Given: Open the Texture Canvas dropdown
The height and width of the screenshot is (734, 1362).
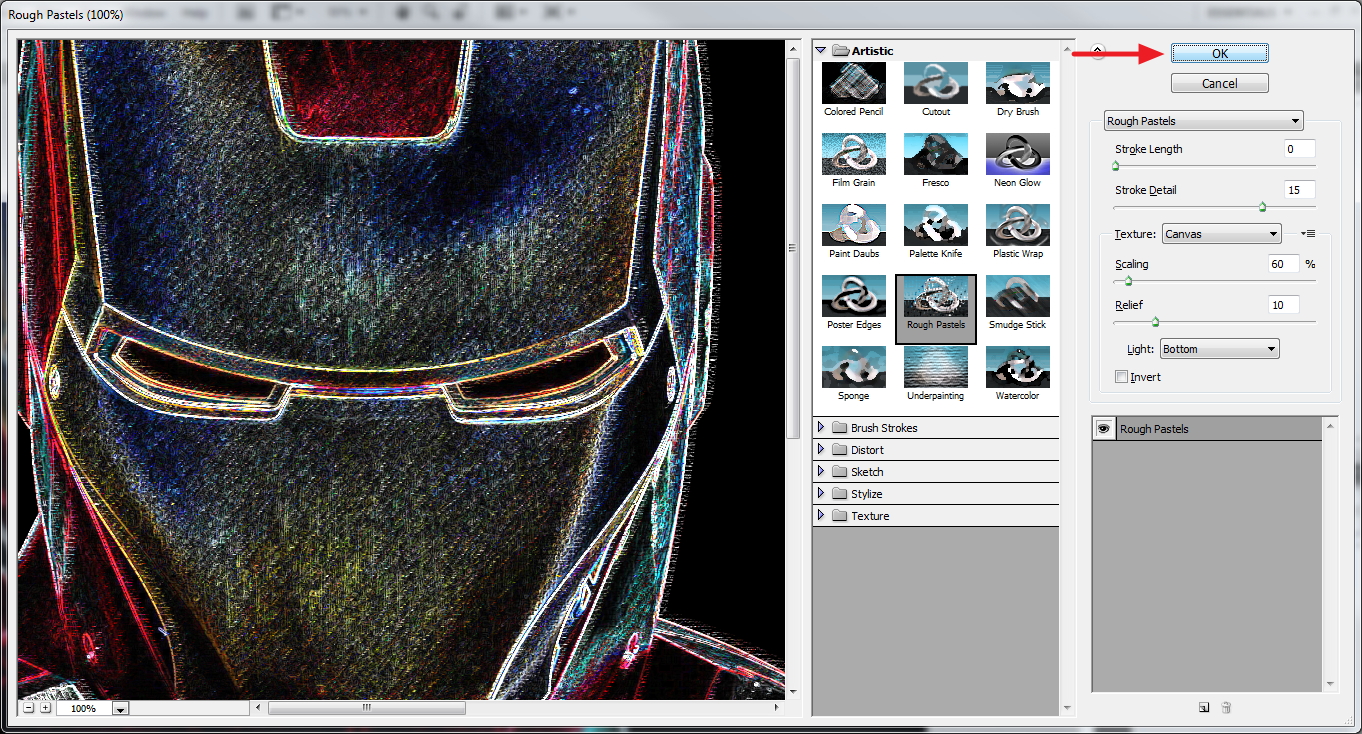Looking at the screenshot, I should pos(1221,234).
